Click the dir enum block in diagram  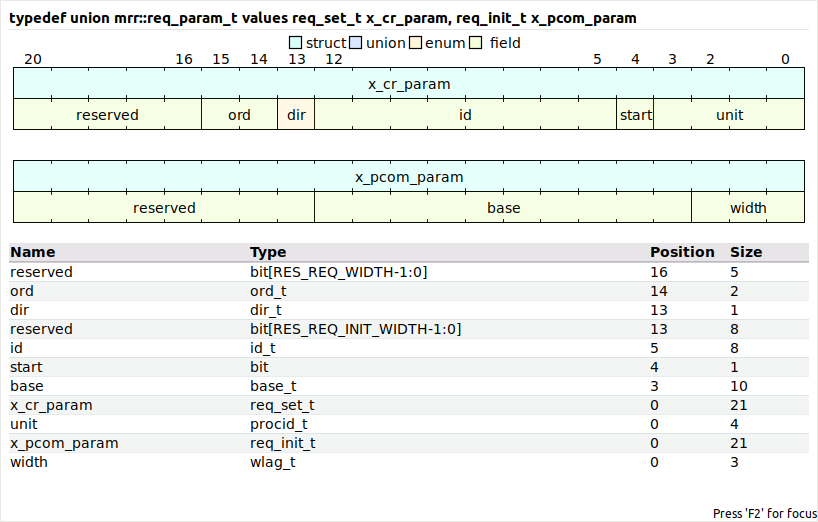(296, 115)
